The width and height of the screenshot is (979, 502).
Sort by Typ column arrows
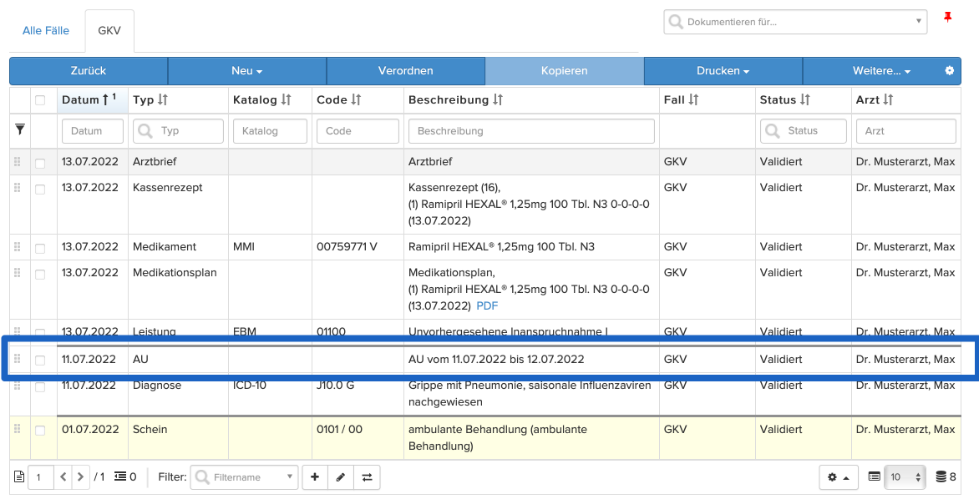click(x=162, y=100)
